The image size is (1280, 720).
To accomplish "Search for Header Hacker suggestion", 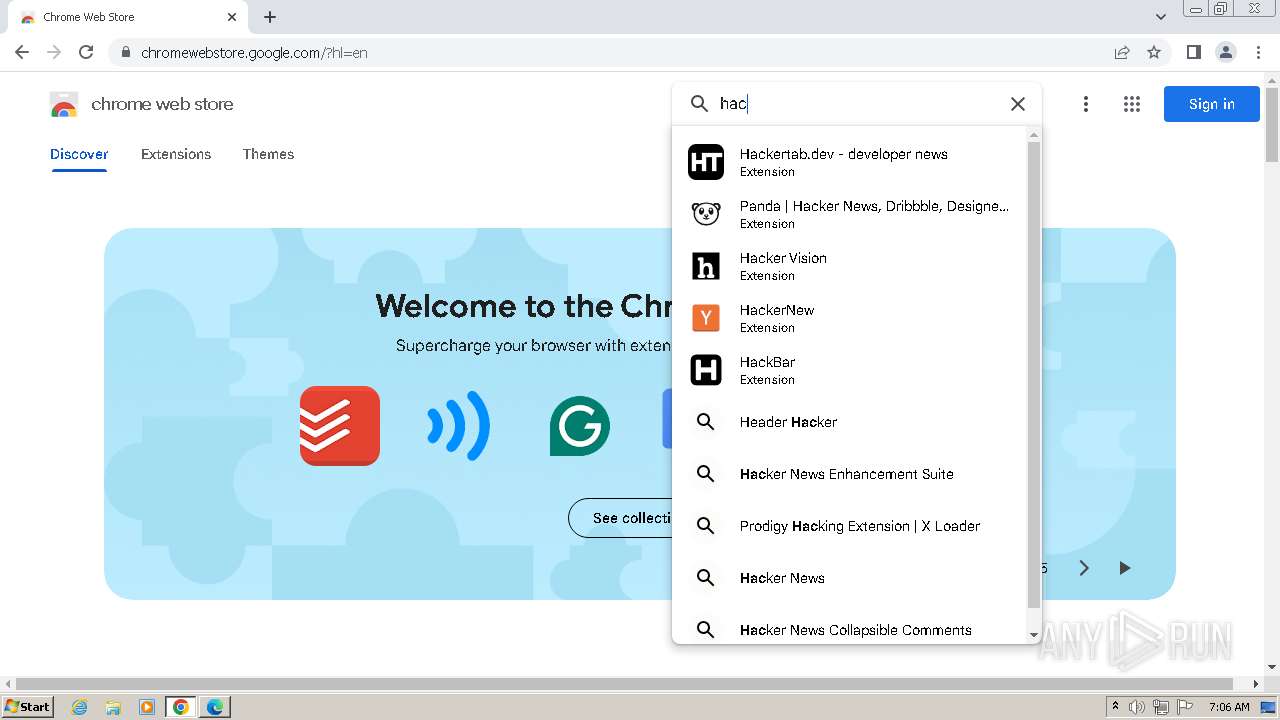I will (850, 422).
